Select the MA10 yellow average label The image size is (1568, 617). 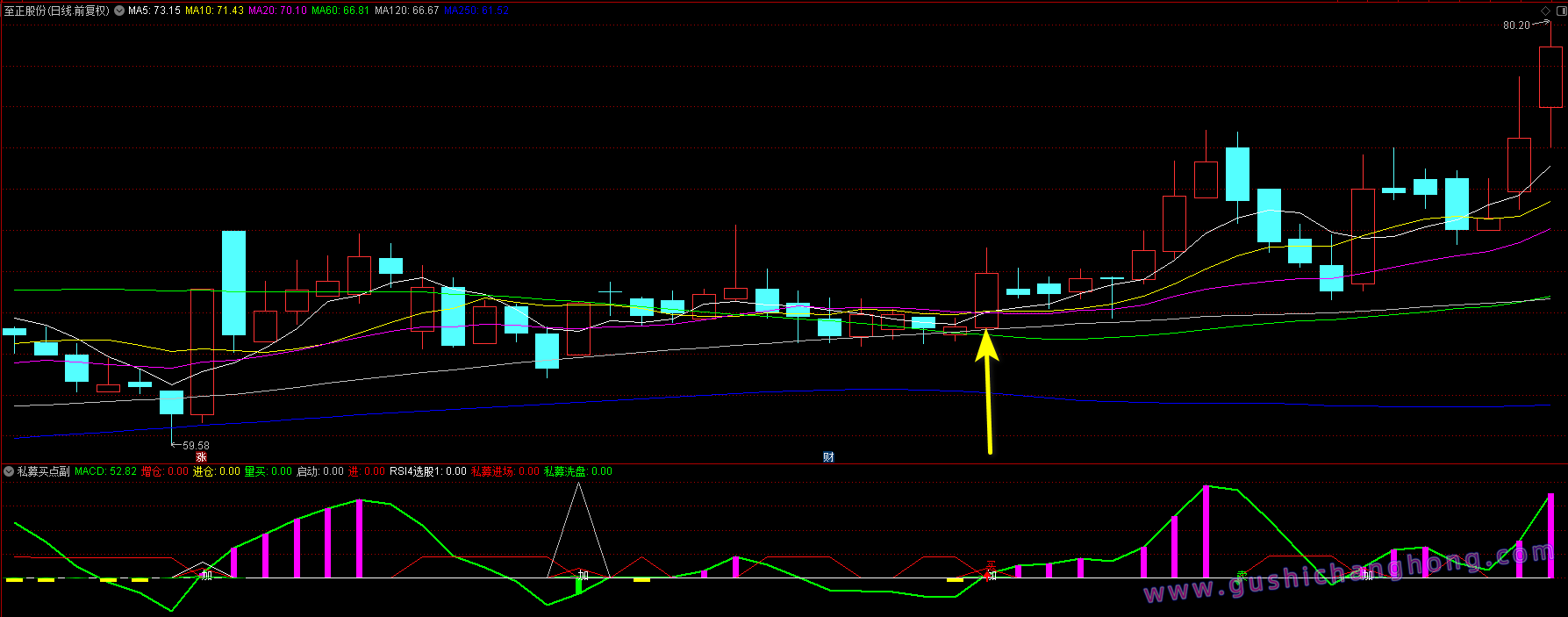[x=214, y=11]
